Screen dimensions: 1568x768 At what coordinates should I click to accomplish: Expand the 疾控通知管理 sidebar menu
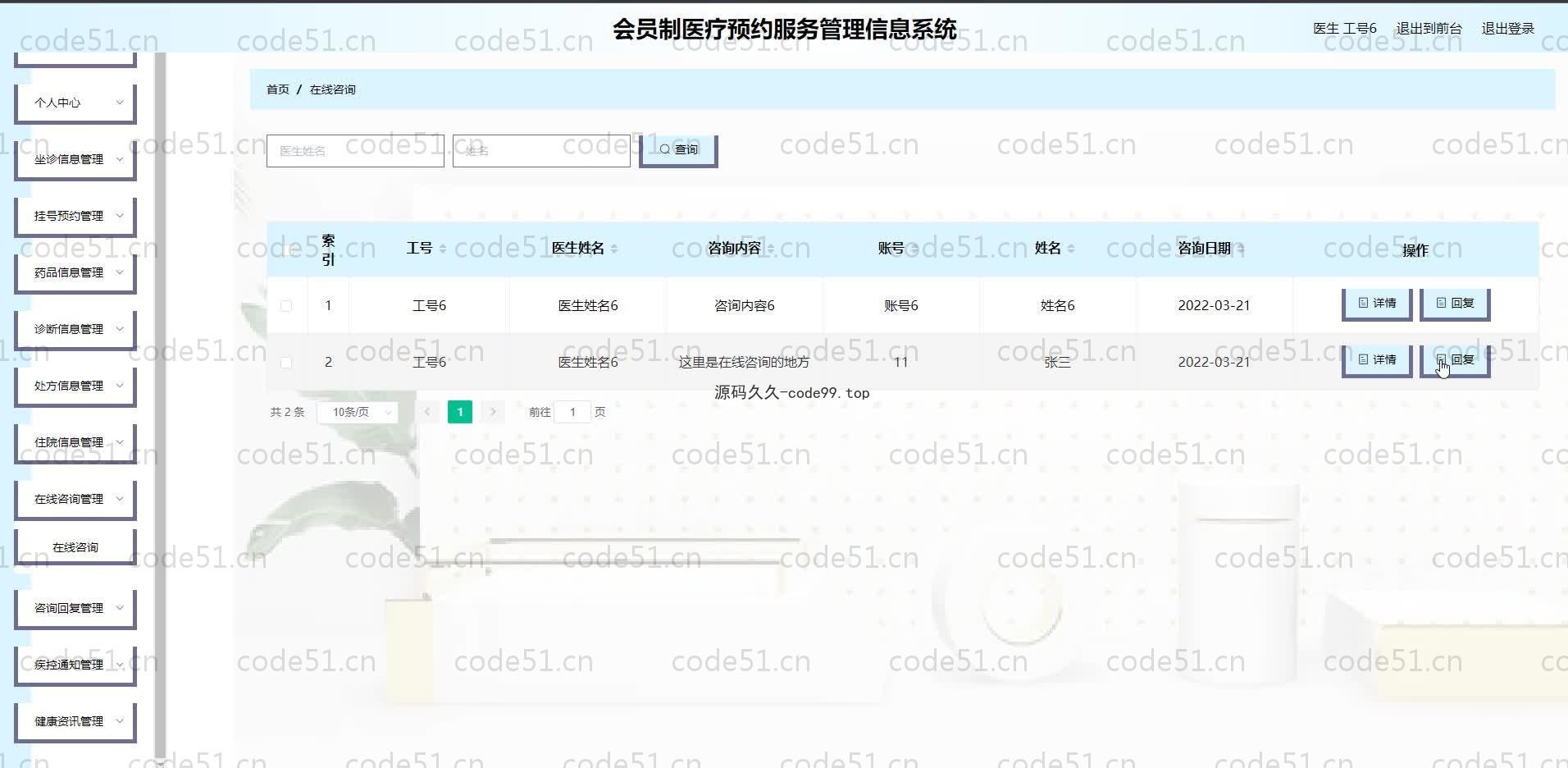coord(75,665)
